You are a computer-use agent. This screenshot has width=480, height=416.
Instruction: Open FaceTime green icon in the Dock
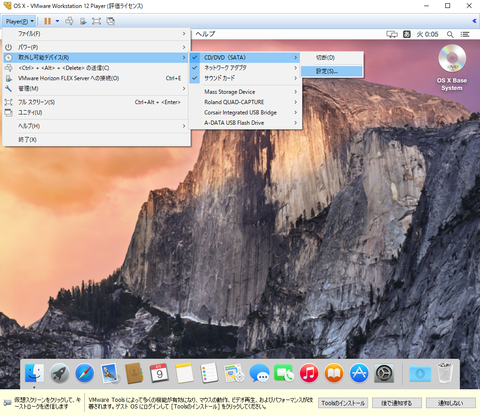coord(284,373)
